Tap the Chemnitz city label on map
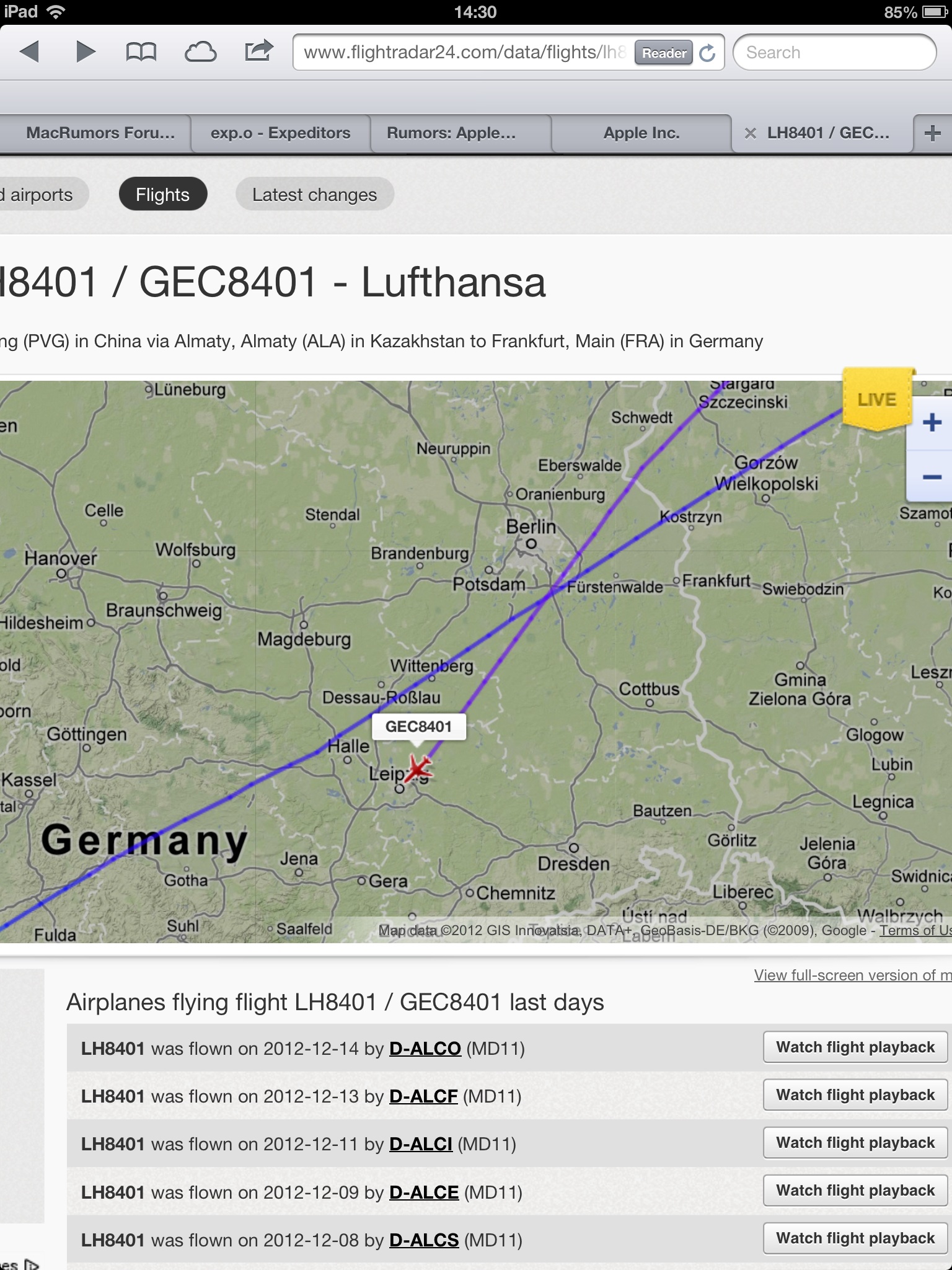The image size is (952, 1270). pos(516,894)
